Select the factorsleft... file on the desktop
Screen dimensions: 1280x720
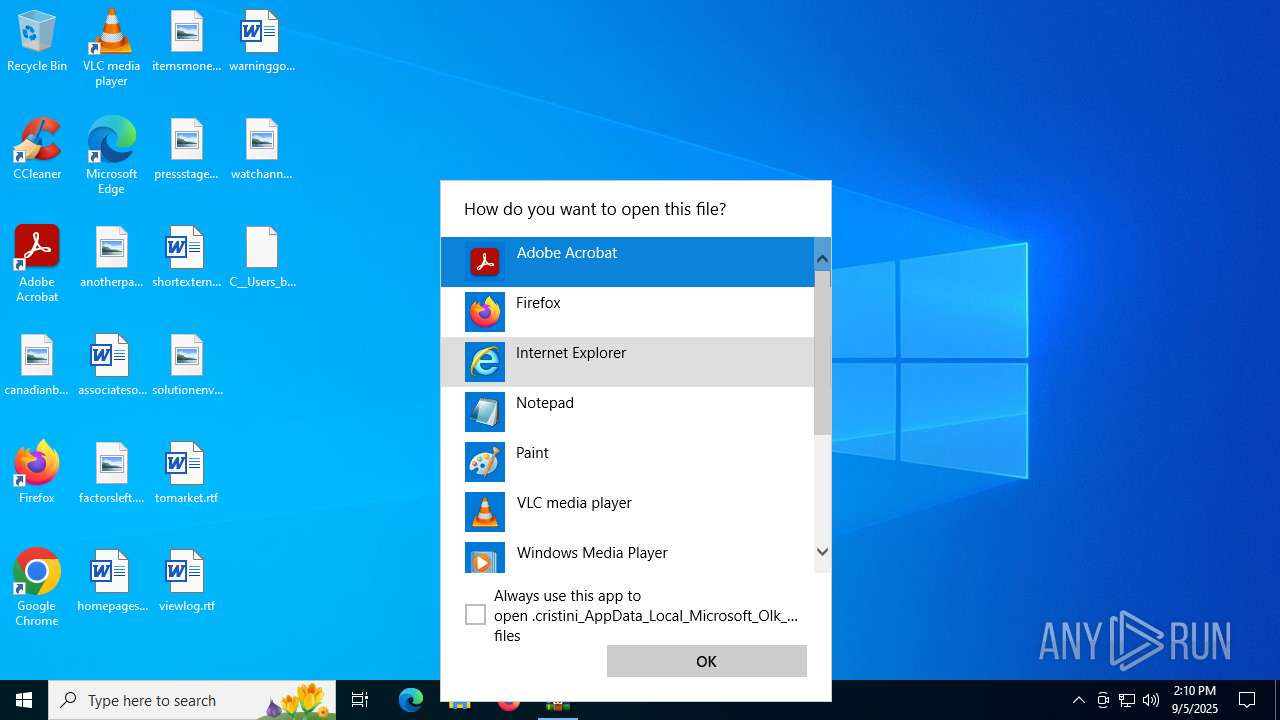(111, 473)
